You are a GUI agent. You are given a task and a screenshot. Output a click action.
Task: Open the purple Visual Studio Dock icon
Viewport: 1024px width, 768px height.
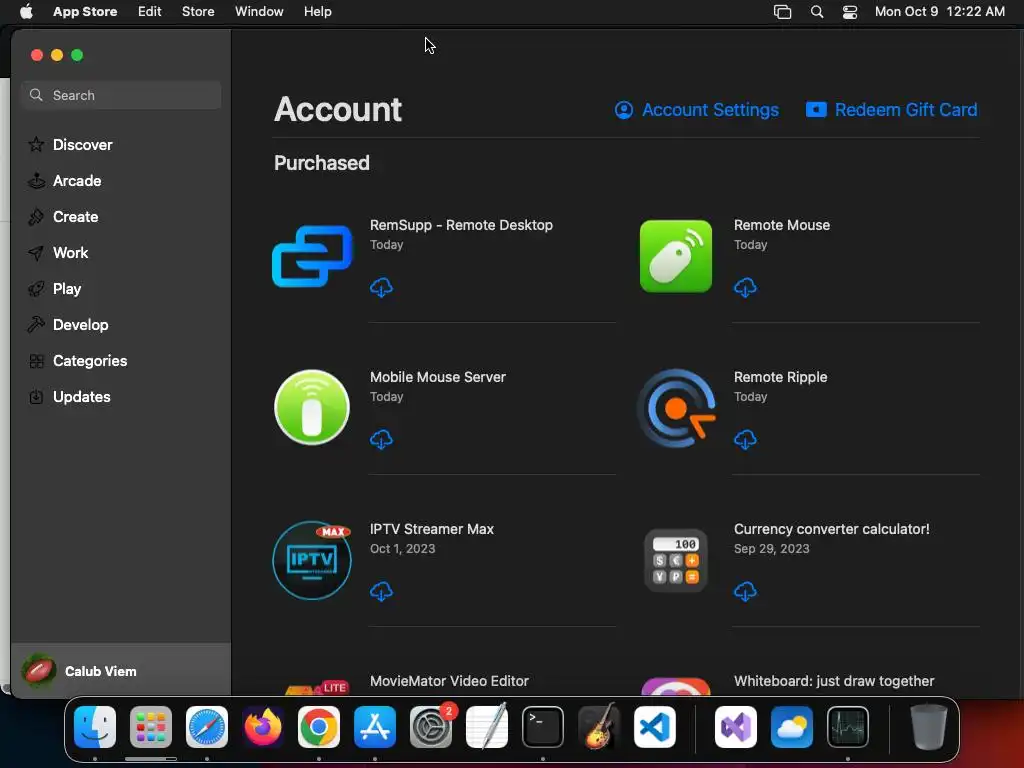click(x=736, y=727)
